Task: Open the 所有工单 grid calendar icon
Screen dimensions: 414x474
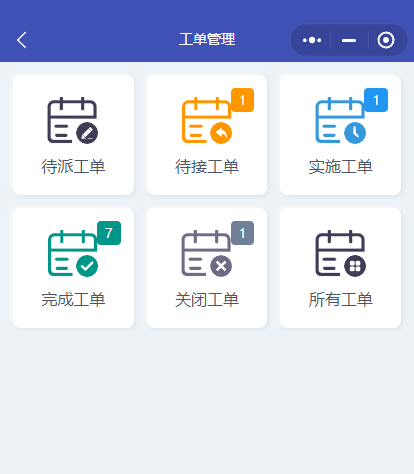Action: [x=340, y=253]
